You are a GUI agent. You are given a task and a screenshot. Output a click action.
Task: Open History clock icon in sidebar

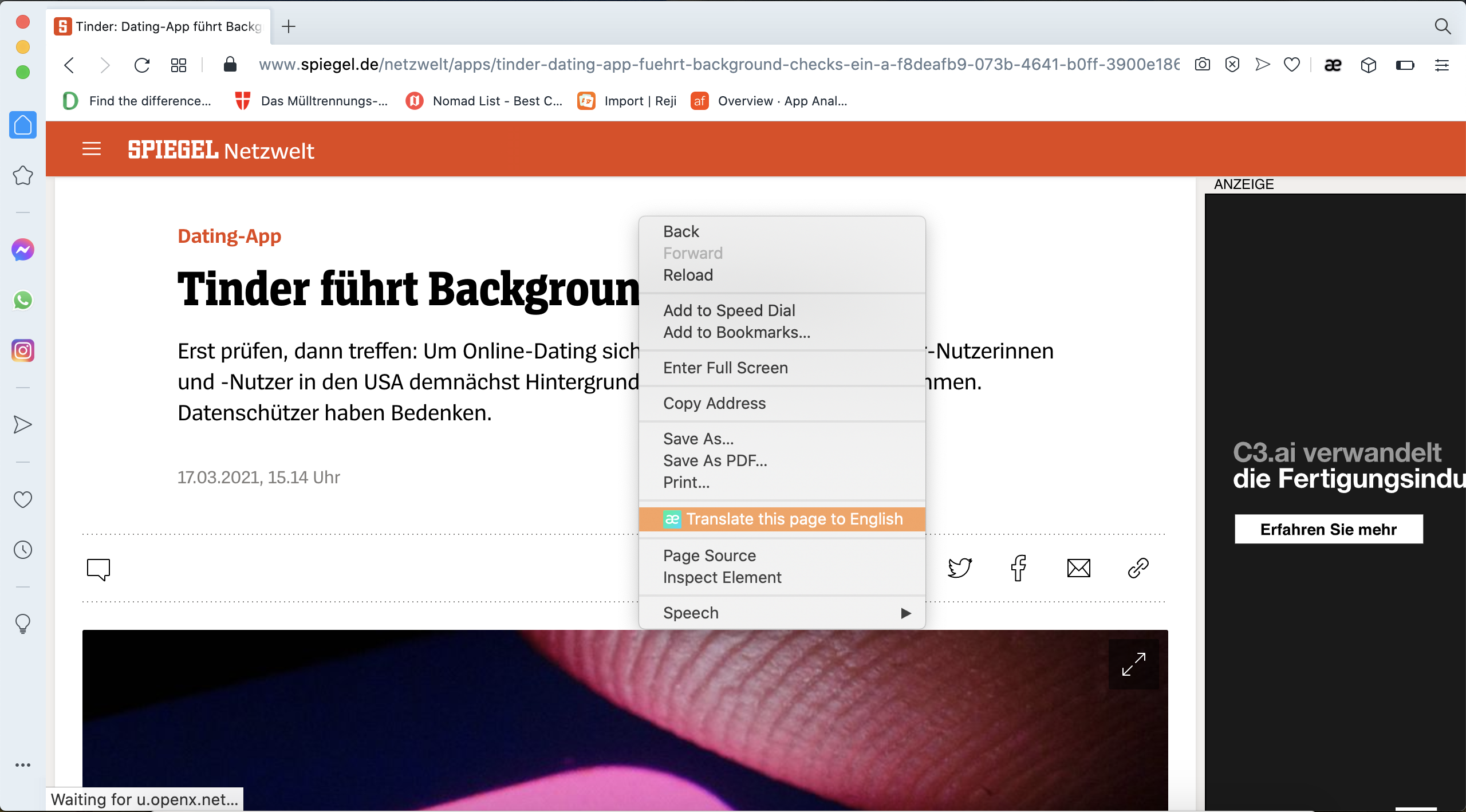pyautogui.click(x=23, y=550)
